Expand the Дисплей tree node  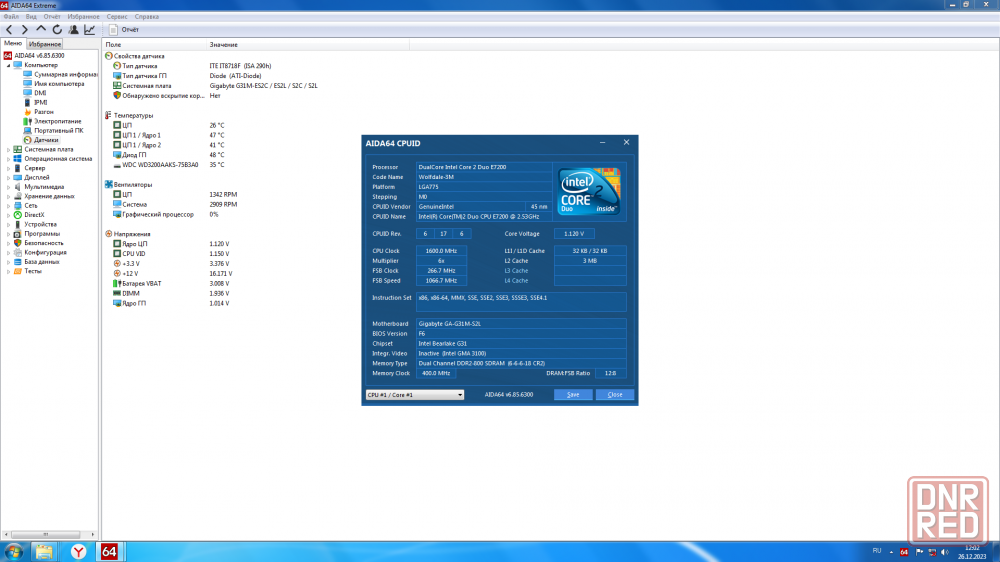pos(8,177)
